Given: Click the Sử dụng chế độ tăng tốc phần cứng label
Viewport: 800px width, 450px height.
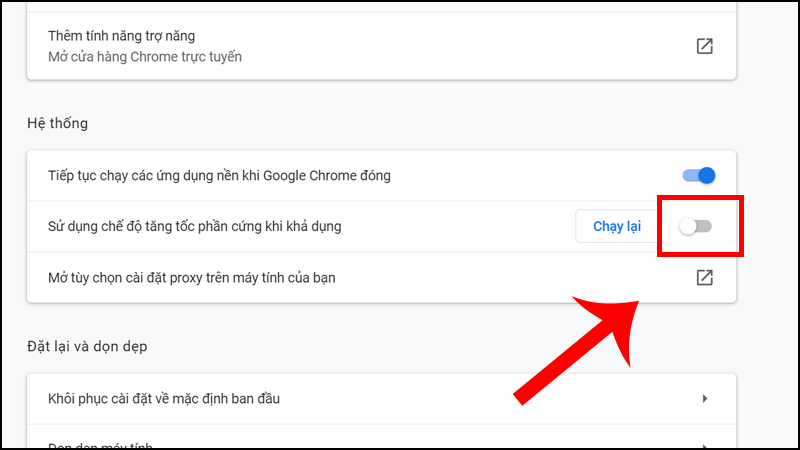Looking at the screenshot, I should pos(194,227).
